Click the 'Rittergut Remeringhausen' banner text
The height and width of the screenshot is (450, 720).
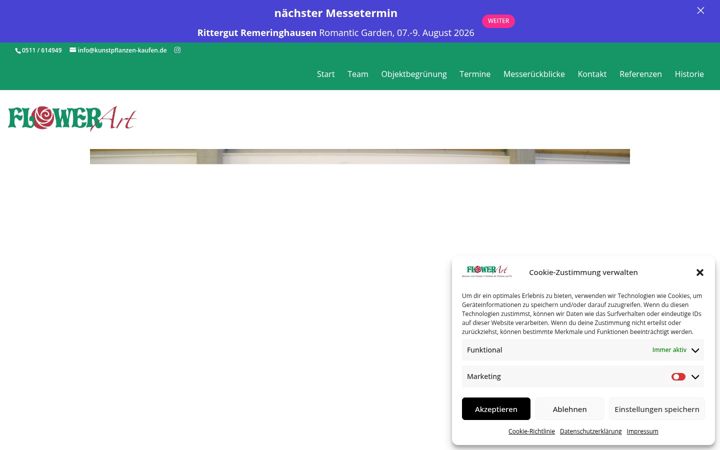(x=257, y=33)
